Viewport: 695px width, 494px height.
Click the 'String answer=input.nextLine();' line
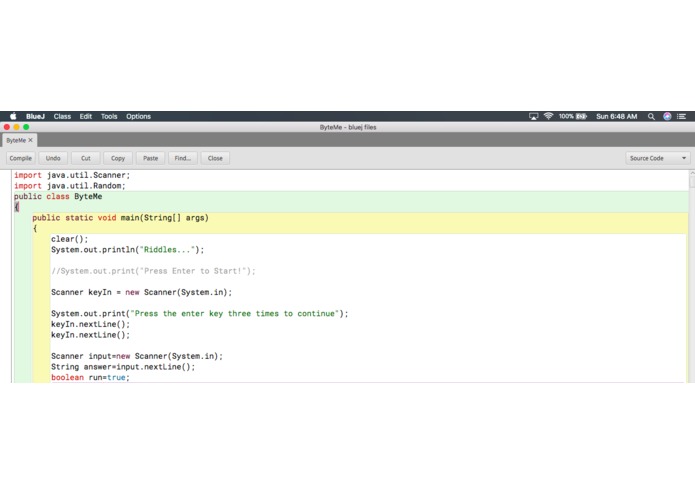click(123, 366)
